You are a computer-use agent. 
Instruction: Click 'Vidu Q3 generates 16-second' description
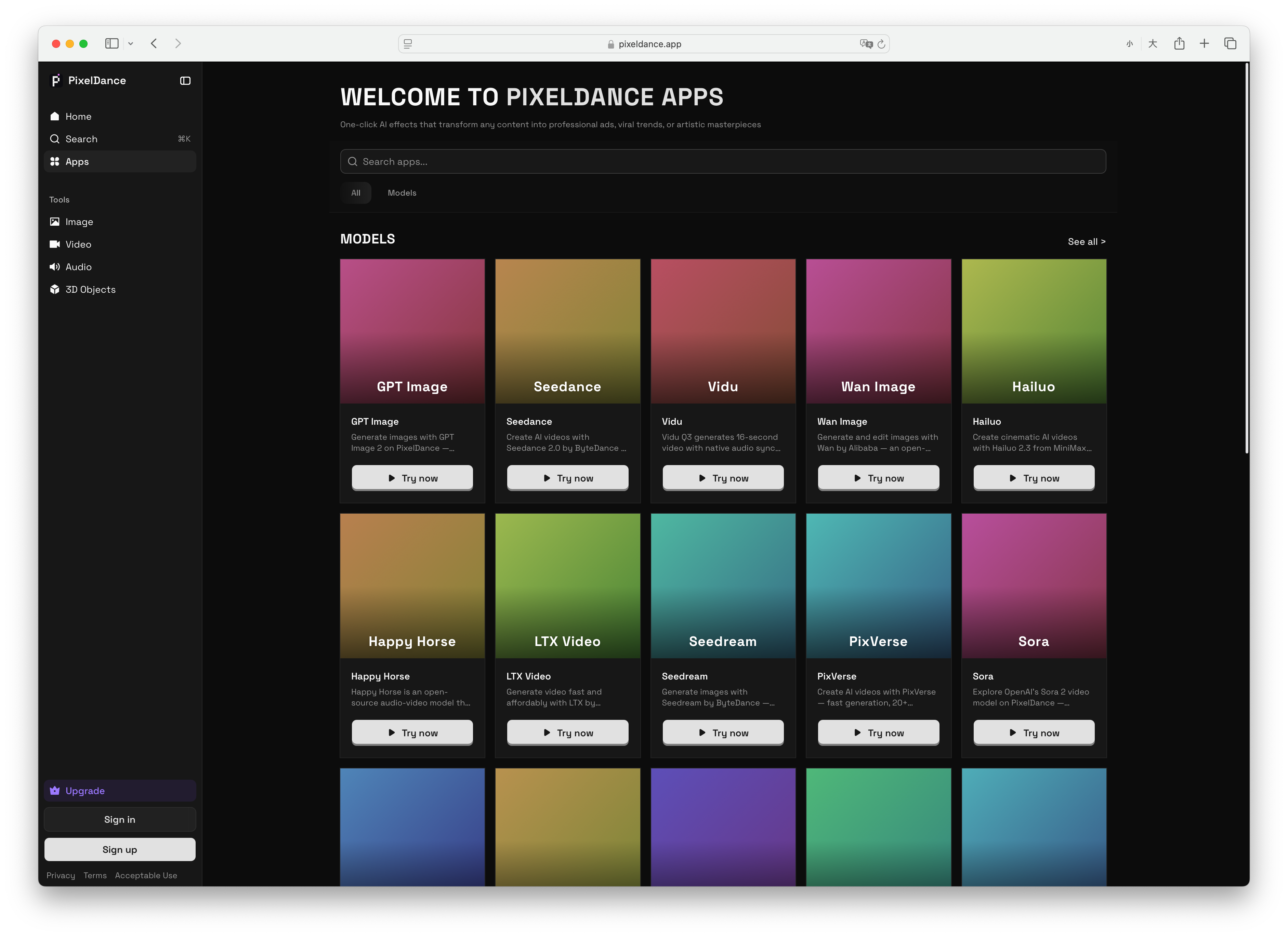click(720, 437)
